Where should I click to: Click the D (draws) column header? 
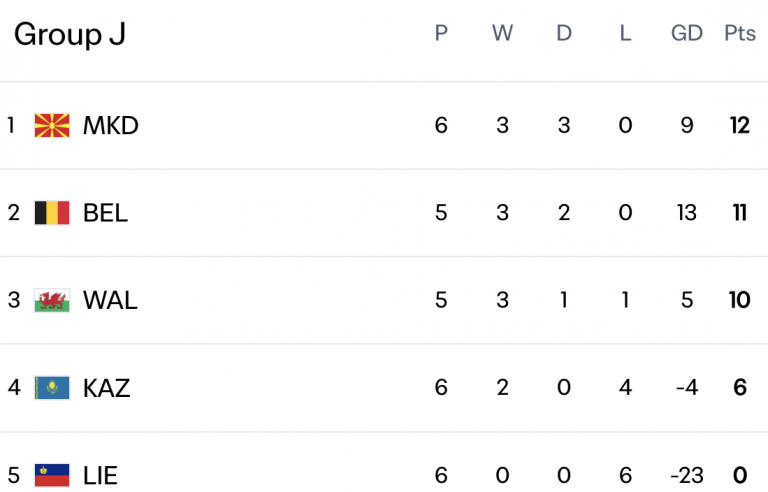click(564, 33)
